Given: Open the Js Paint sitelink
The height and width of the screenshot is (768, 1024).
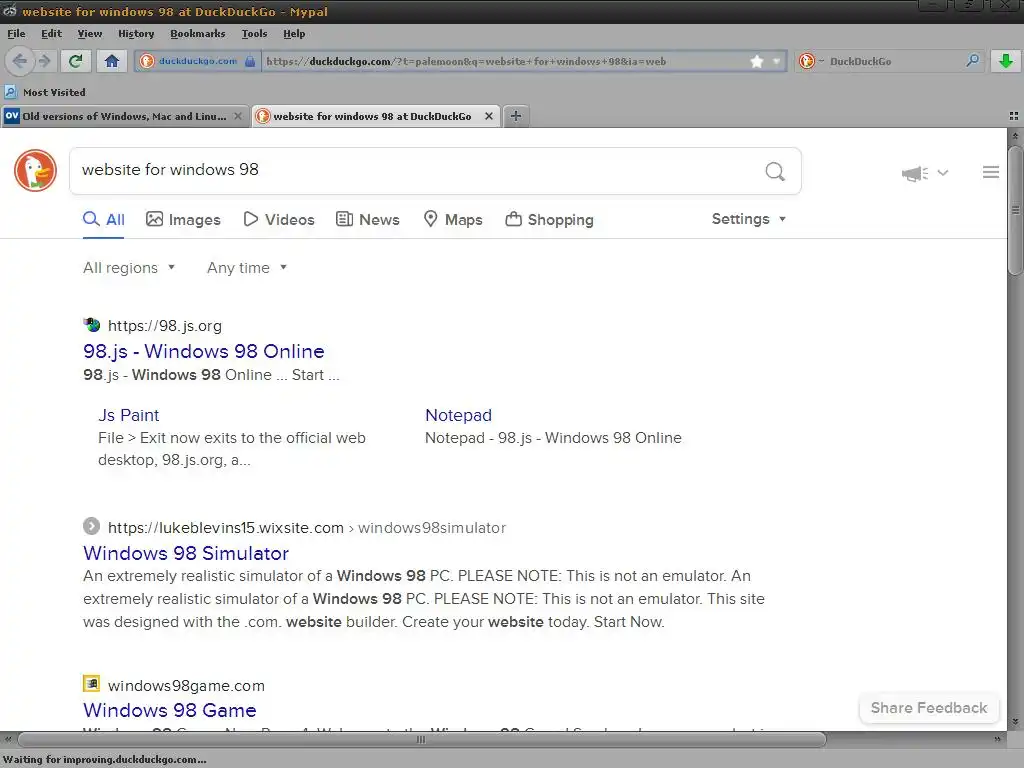Looking at the screenshot, I should click(x=129, y=415).
